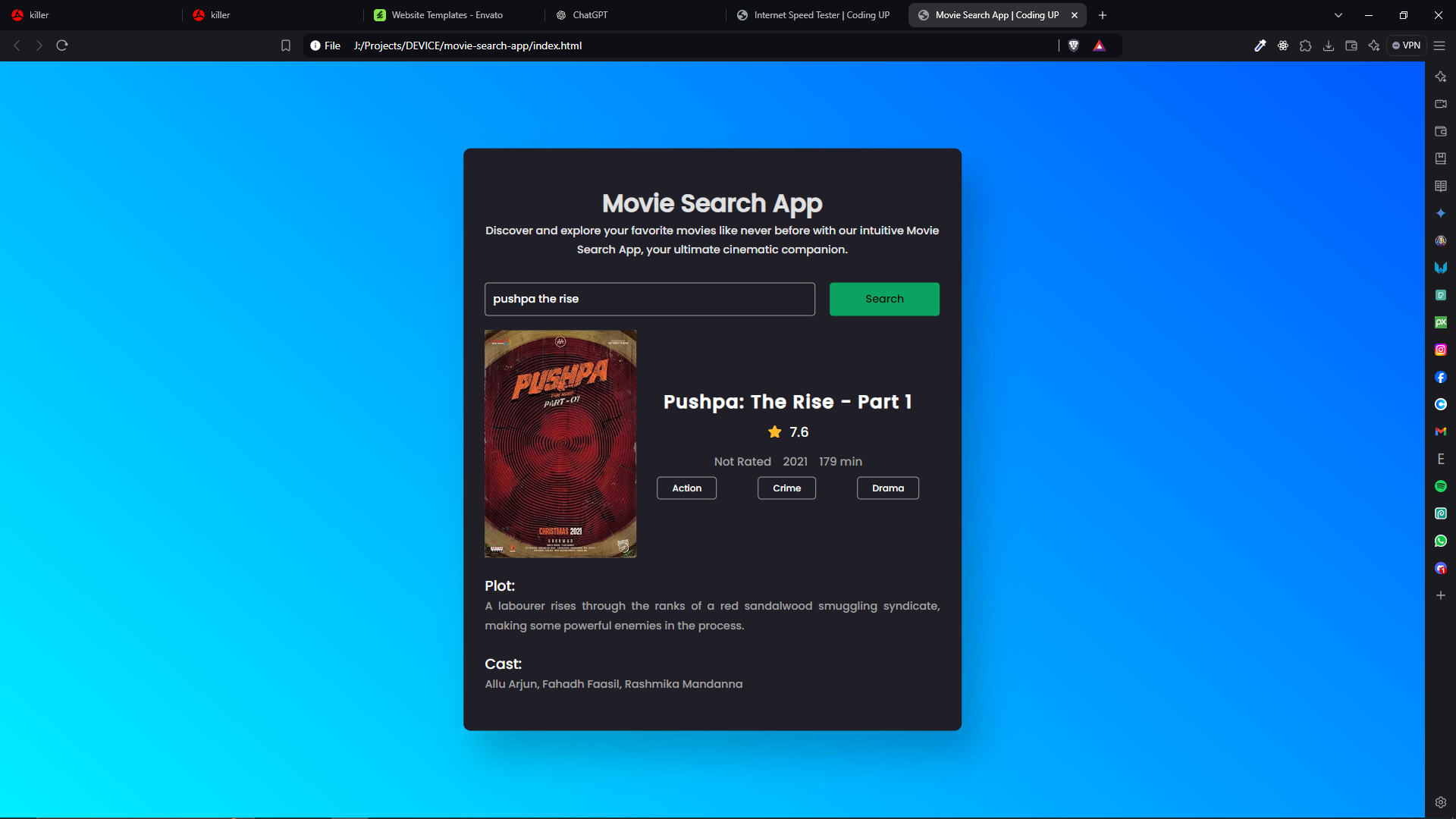This screenshot has height=819, width=1456.
Task: Open sidebar settings gear
Action: point(1441,802)
